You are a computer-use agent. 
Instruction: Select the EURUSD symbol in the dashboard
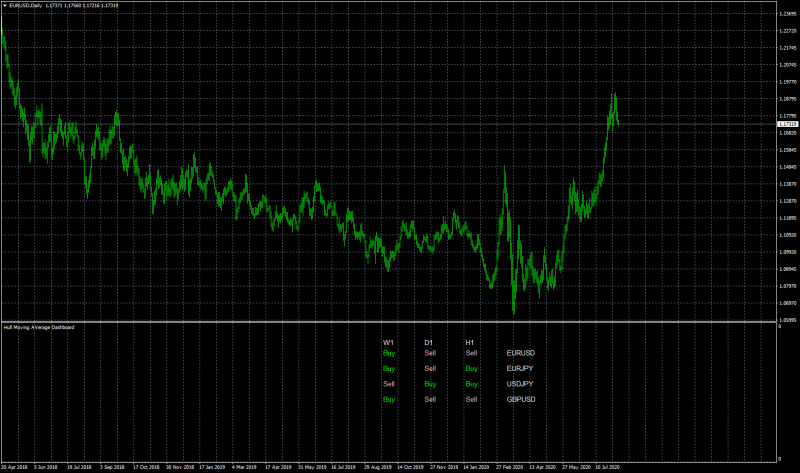[521, 353]
